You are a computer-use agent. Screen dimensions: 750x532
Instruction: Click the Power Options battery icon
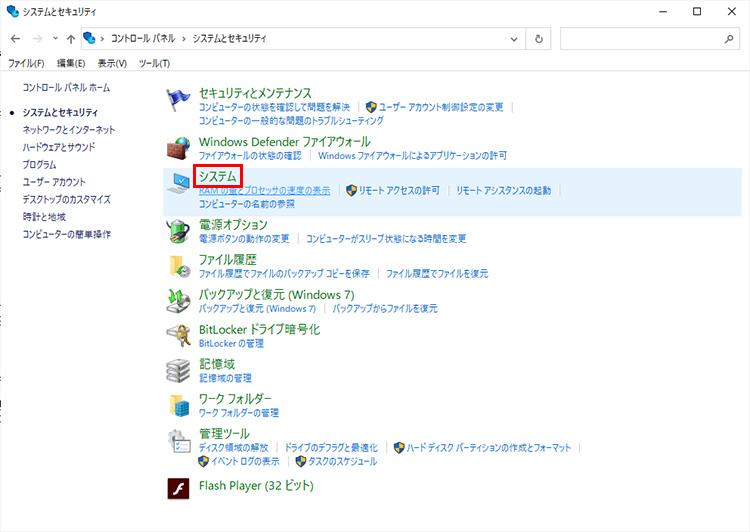[178, 231]
